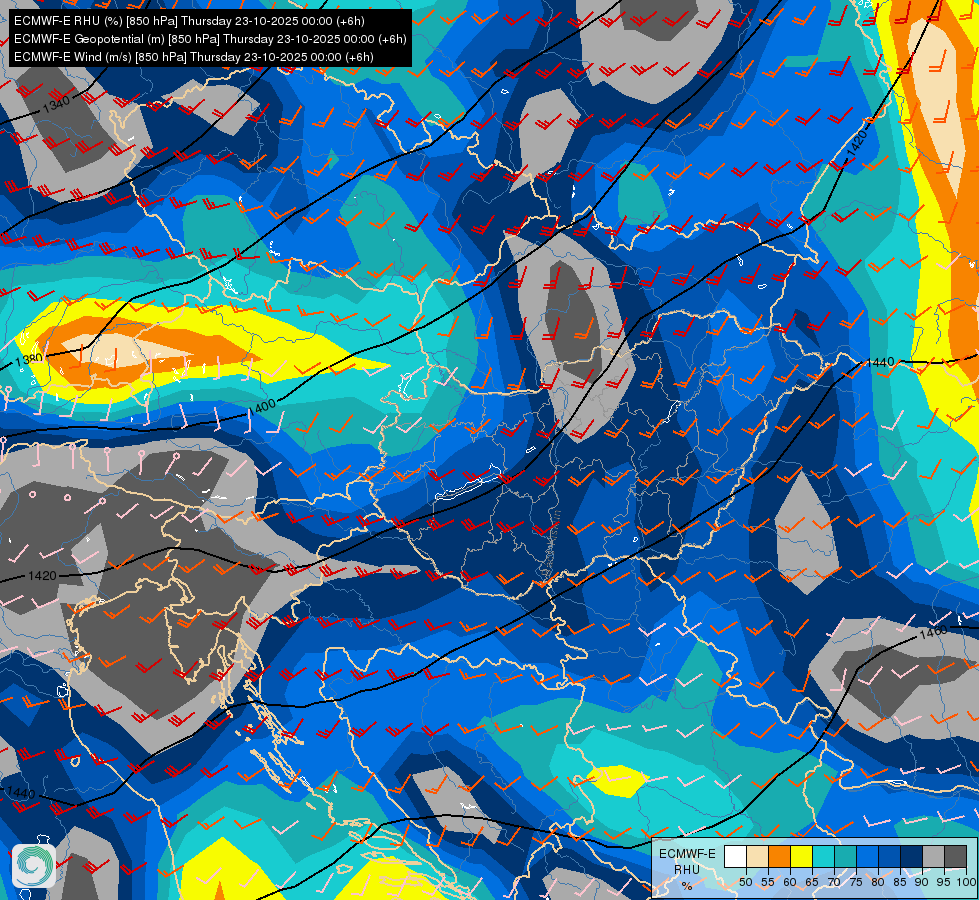
Task: Choose the cyan 65–70 legend swatch
Action: click(x=823, y=857)
